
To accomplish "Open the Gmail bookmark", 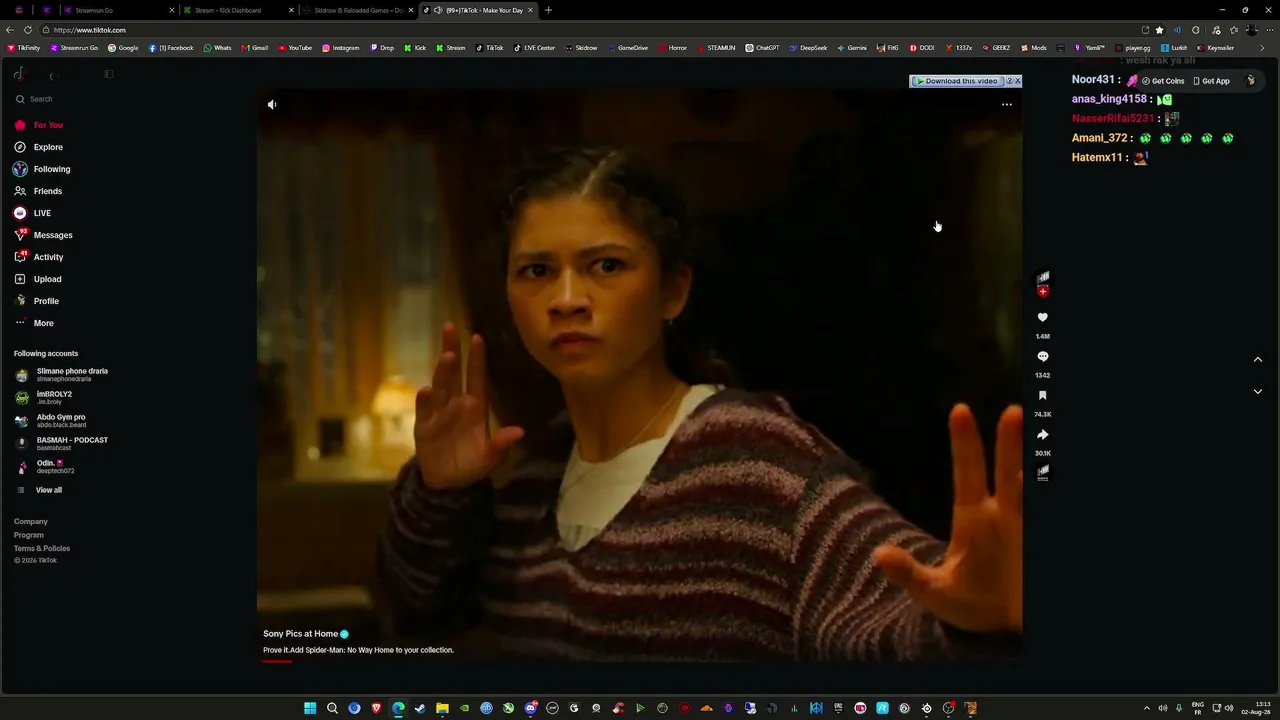I will point(255,48).
